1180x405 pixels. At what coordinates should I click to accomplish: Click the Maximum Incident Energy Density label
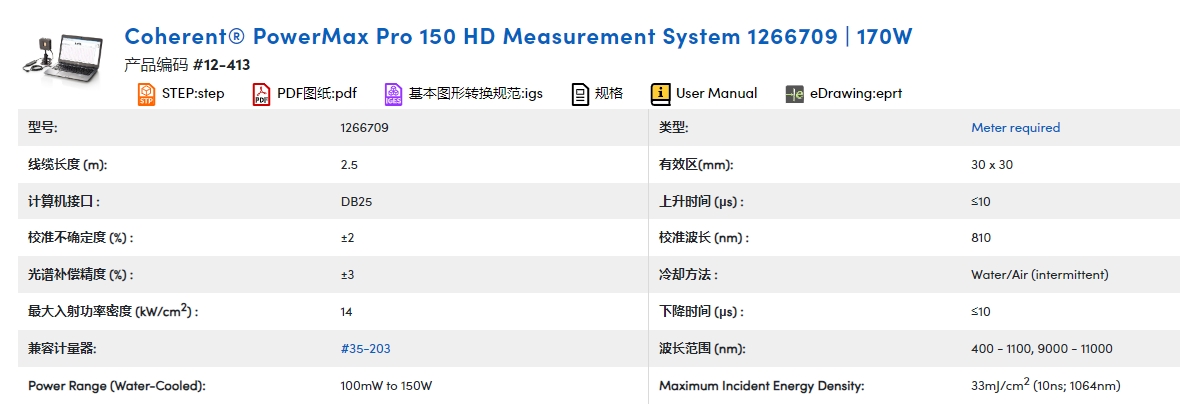(762, 385)
